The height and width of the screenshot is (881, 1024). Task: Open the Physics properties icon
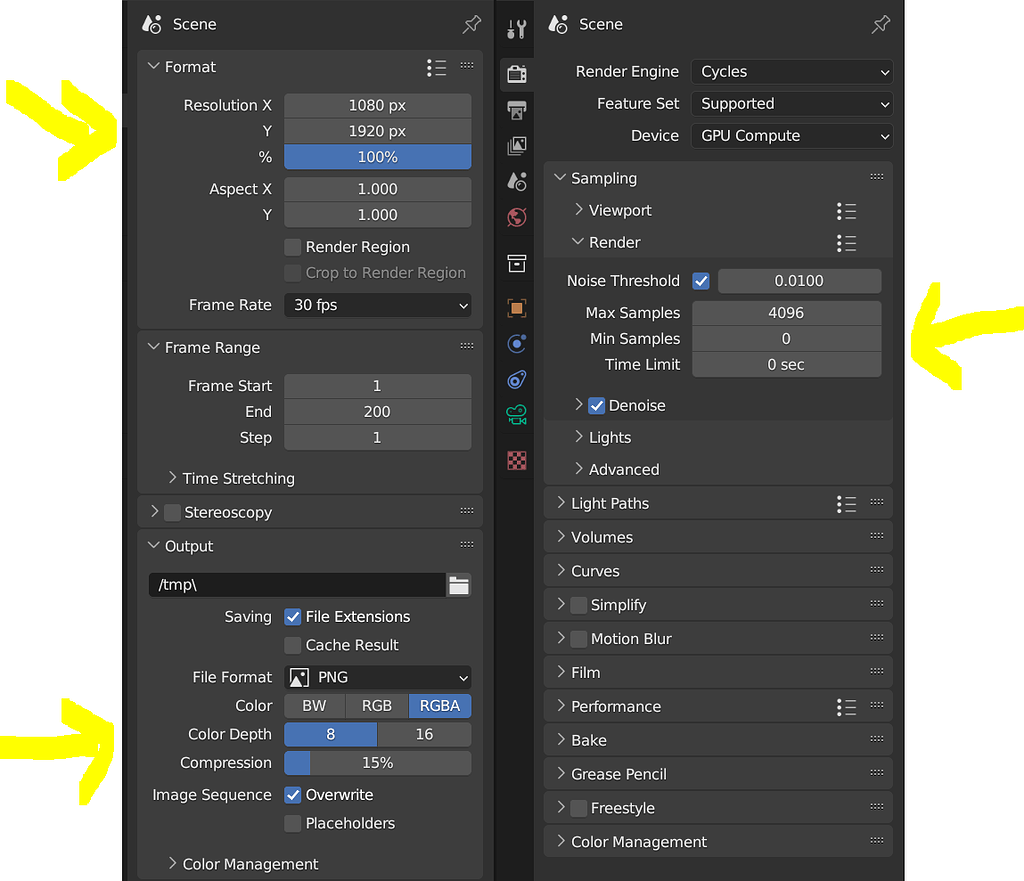(x=517, y=344)
